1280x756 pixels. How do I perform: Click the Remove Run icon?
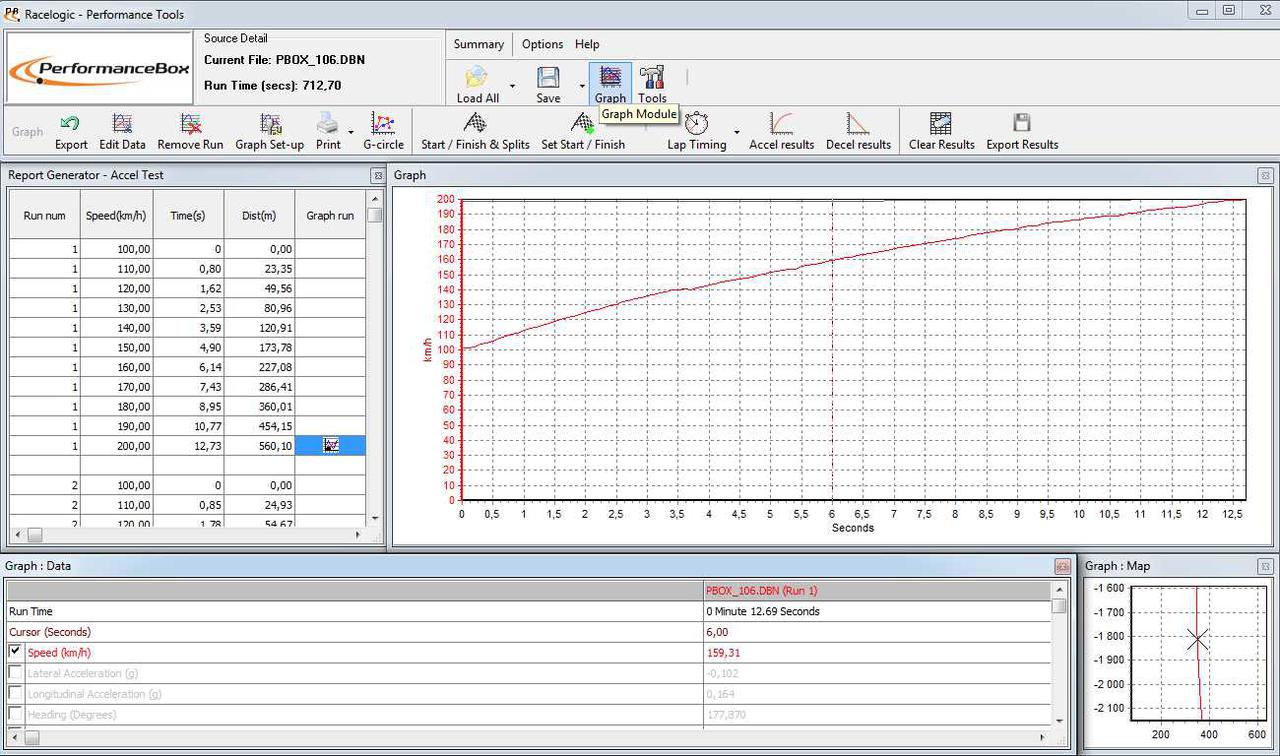[190, 123]
